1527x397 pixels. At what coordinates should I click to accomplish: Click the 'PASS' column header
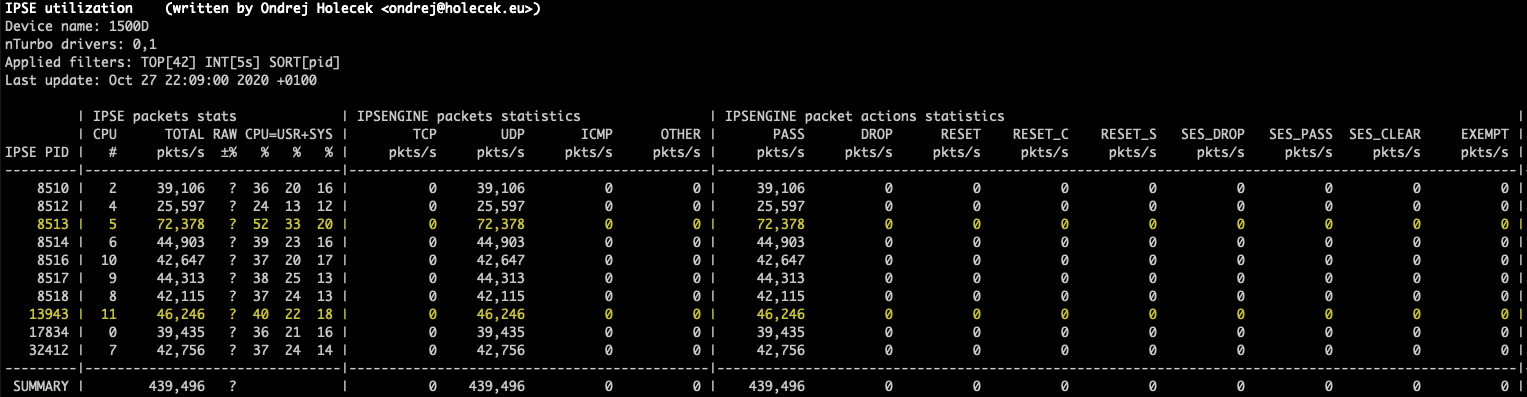(x=789, y=135)
